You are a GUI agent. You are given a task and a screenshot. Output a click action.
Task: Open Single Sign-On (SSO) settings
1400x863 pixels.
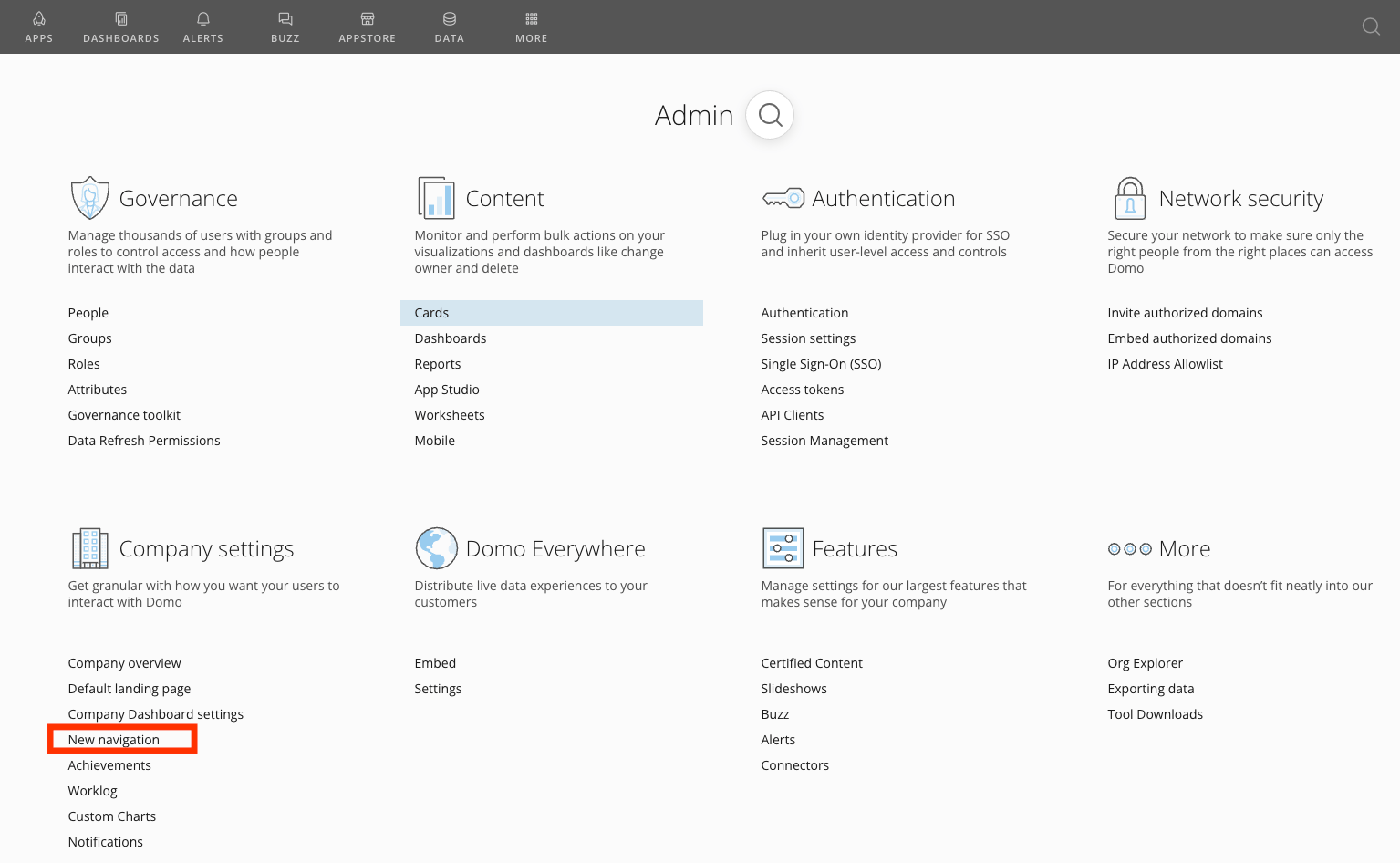coord(821,364)
